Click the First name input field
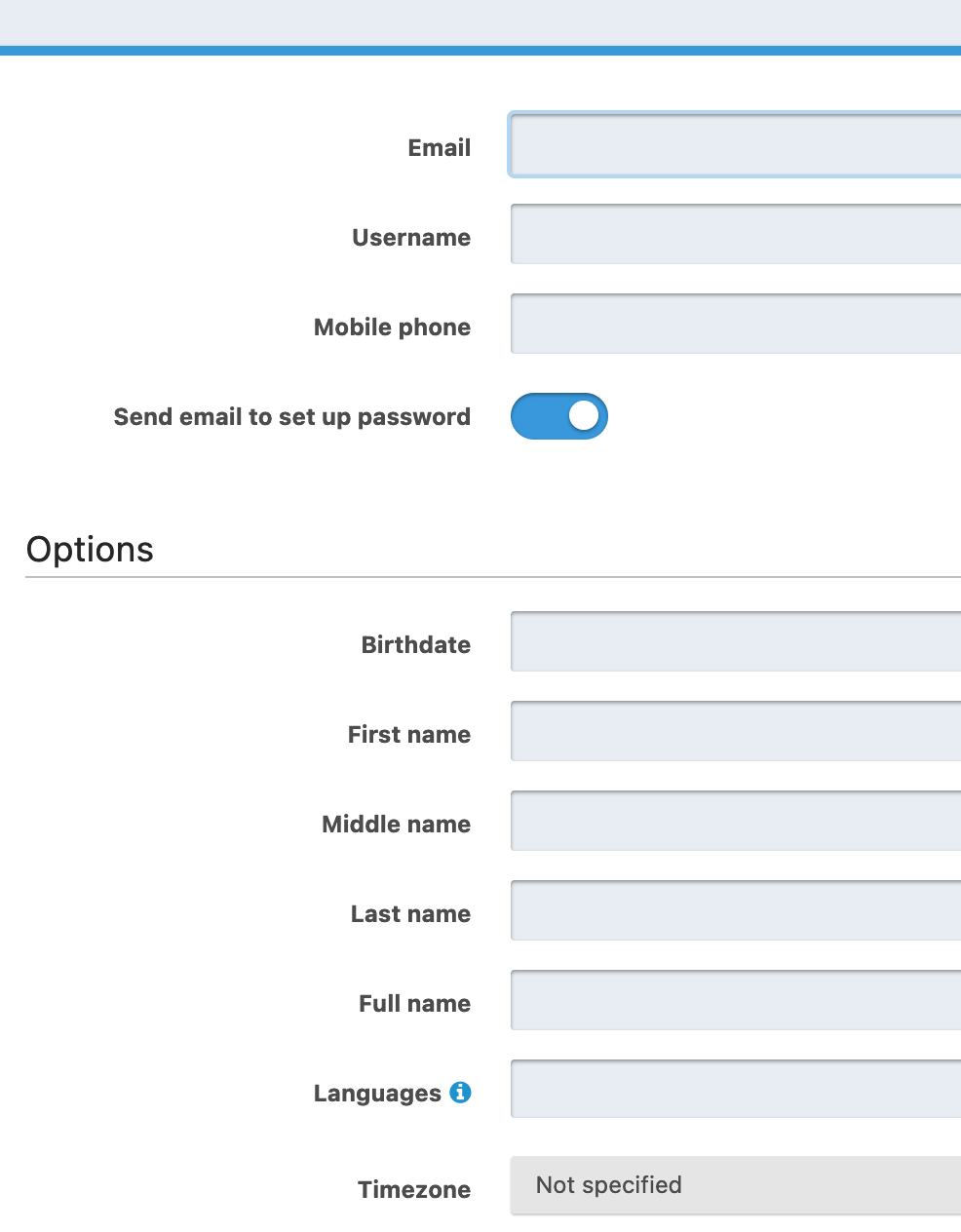 coord(731,731)
